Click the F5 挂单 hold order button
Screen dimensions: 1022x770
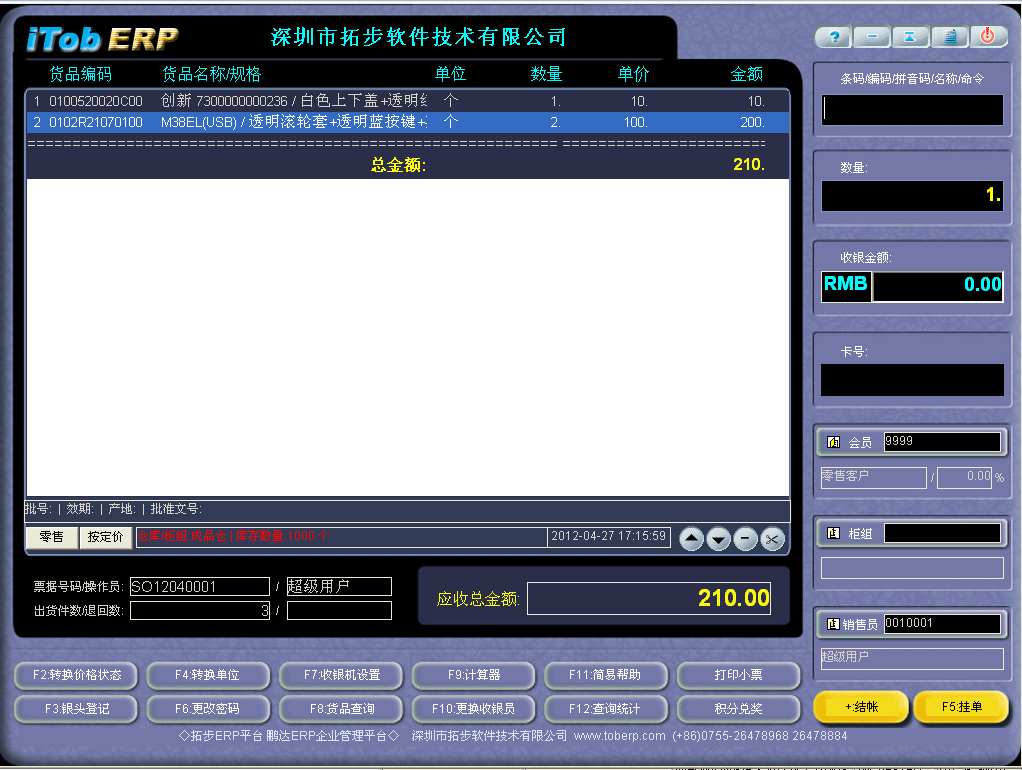pos(961,706)
